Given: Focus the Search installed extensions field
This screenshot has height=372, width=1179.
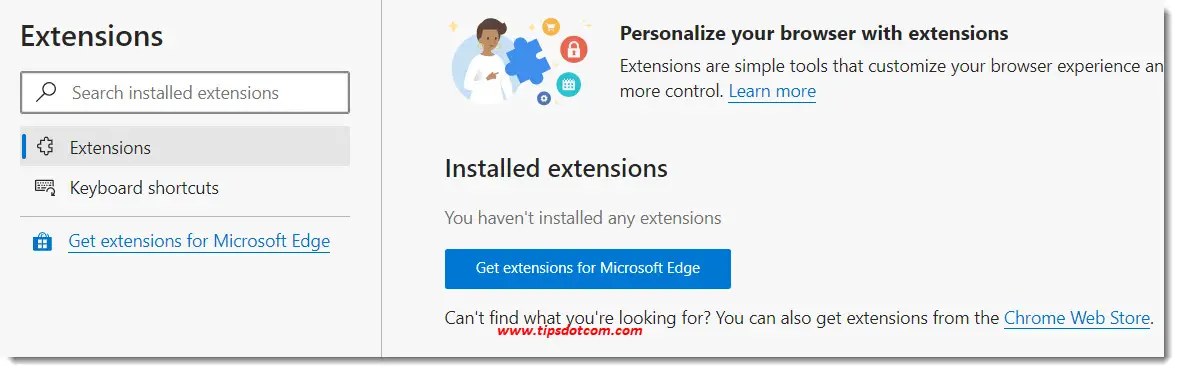Looking at the screenshot, I should point(185,92).
